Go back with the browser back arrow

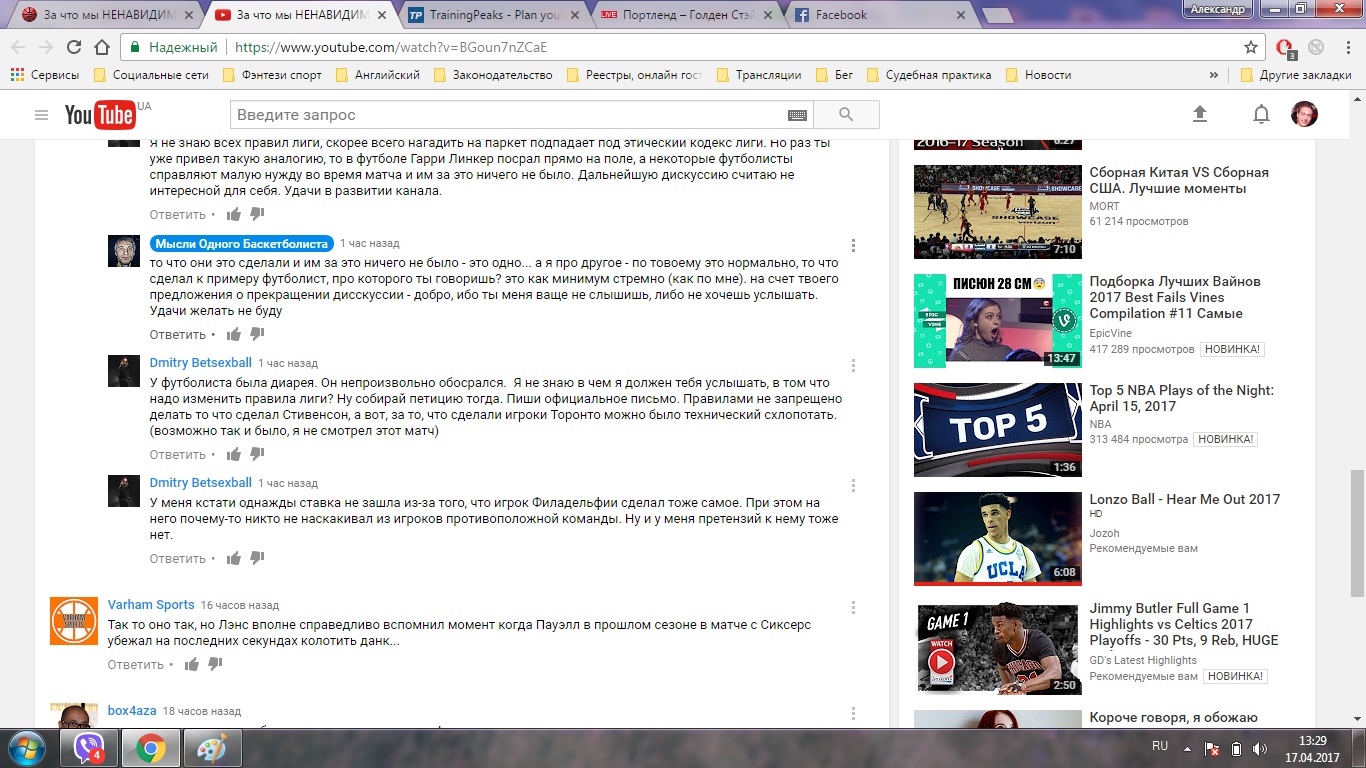(x=18, y=47)
